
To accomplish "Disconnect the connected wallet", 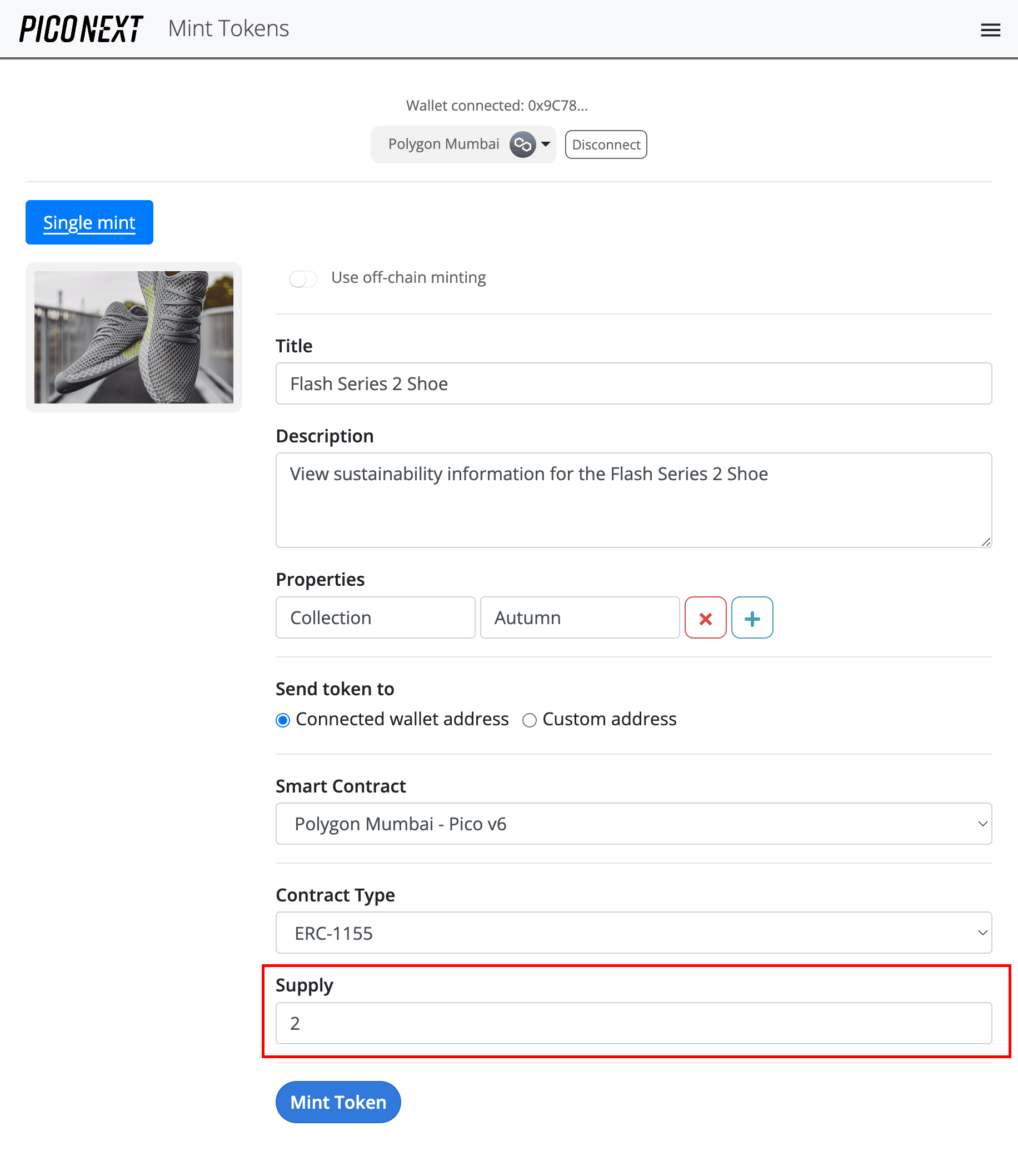I will [x=606, y=144].
